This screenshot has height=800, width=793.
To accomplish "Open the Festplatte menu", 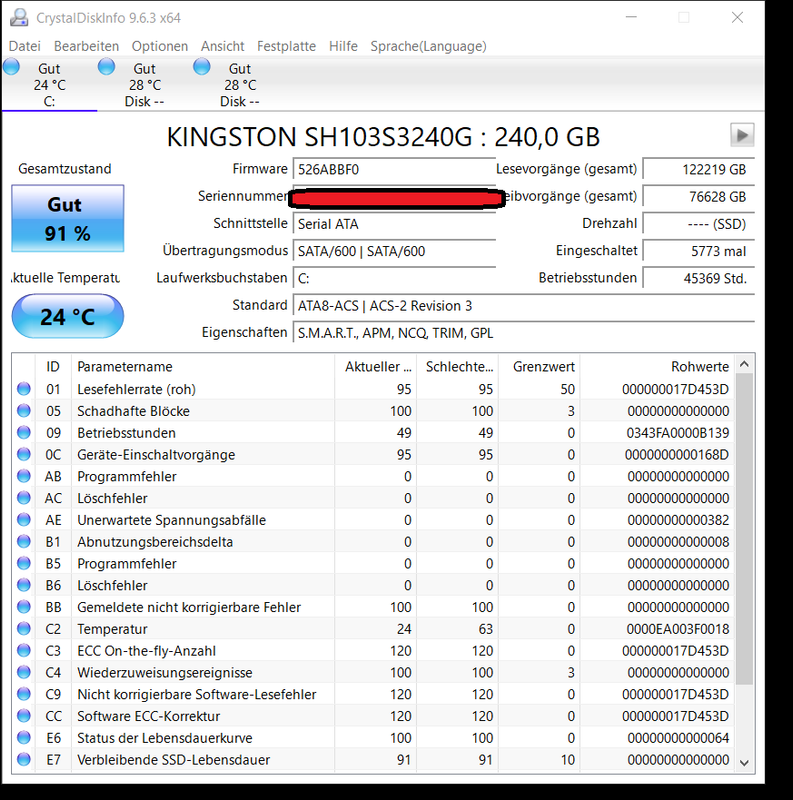I will click(x=286, y=46).
